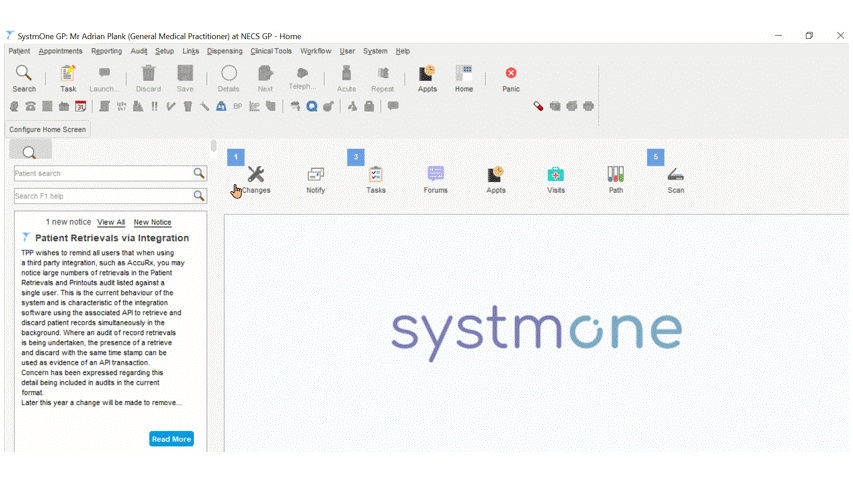The width and height of the screenshot is (853, 480).
Task: Click the Search magnifier toolbar icon
Action: coord(24,78)
